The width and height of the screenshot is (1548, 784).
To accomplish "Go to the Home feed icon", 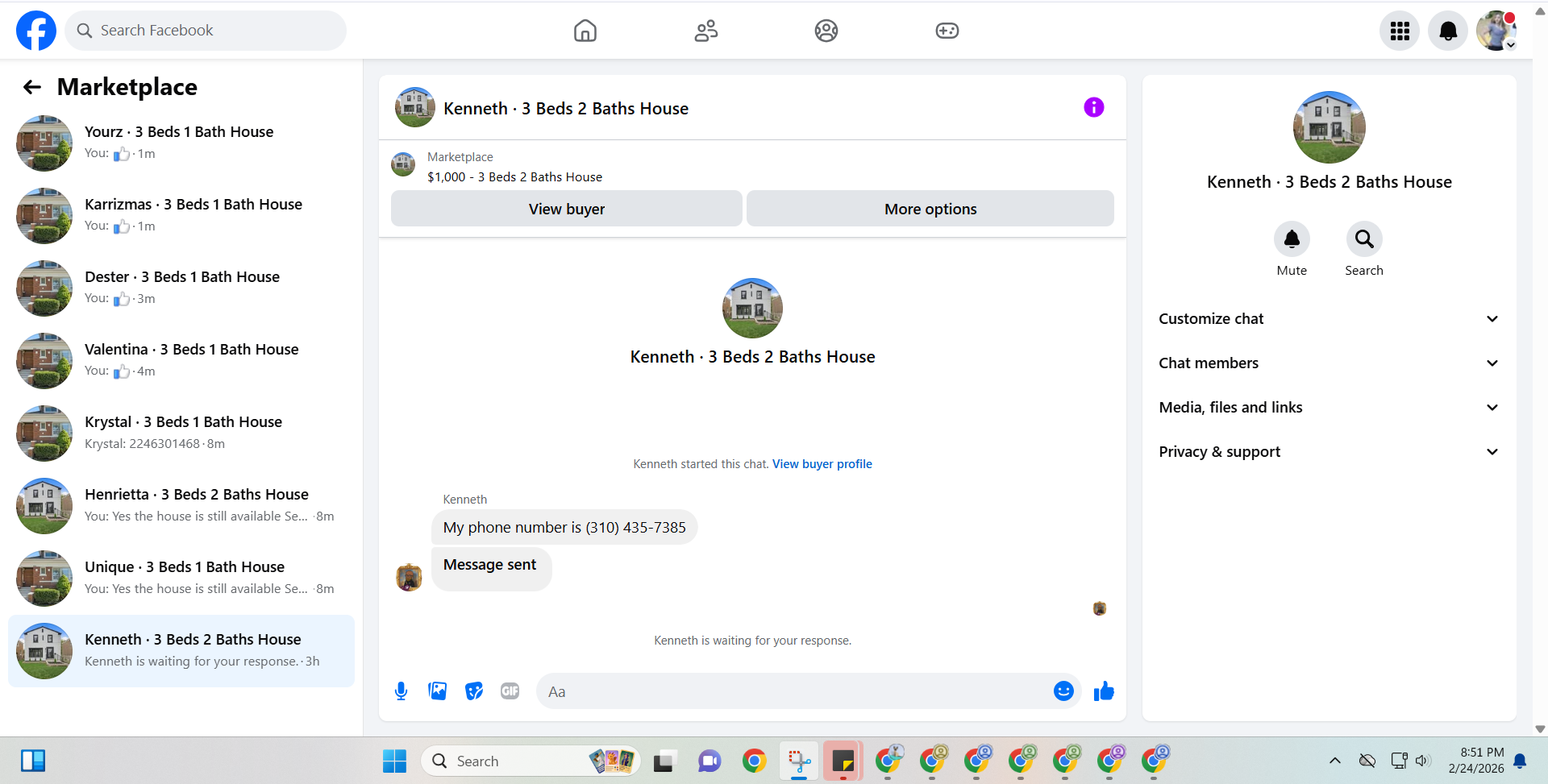I will [x=585, y=31].
